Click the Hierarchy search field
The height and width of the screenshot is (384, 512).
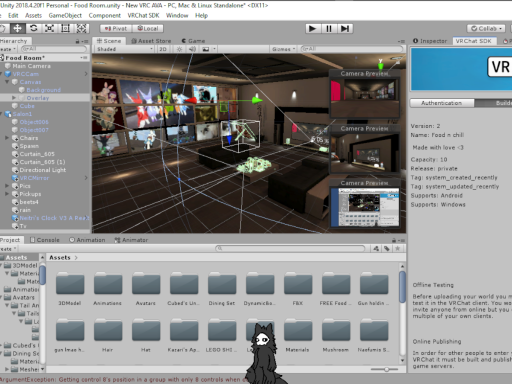coord(53,49)
